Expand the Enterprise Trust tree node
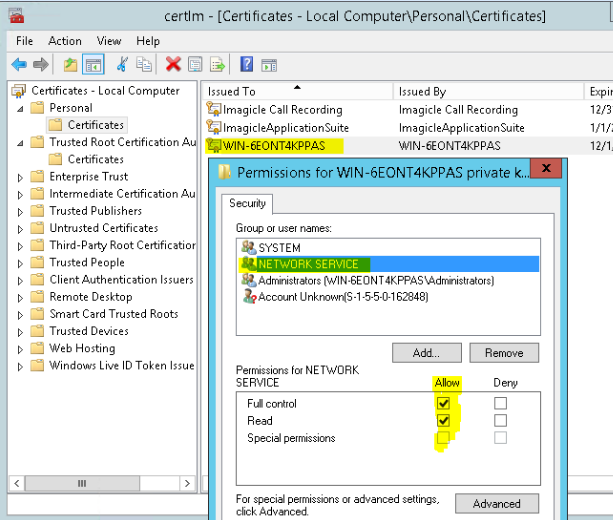 coord(22,177)
